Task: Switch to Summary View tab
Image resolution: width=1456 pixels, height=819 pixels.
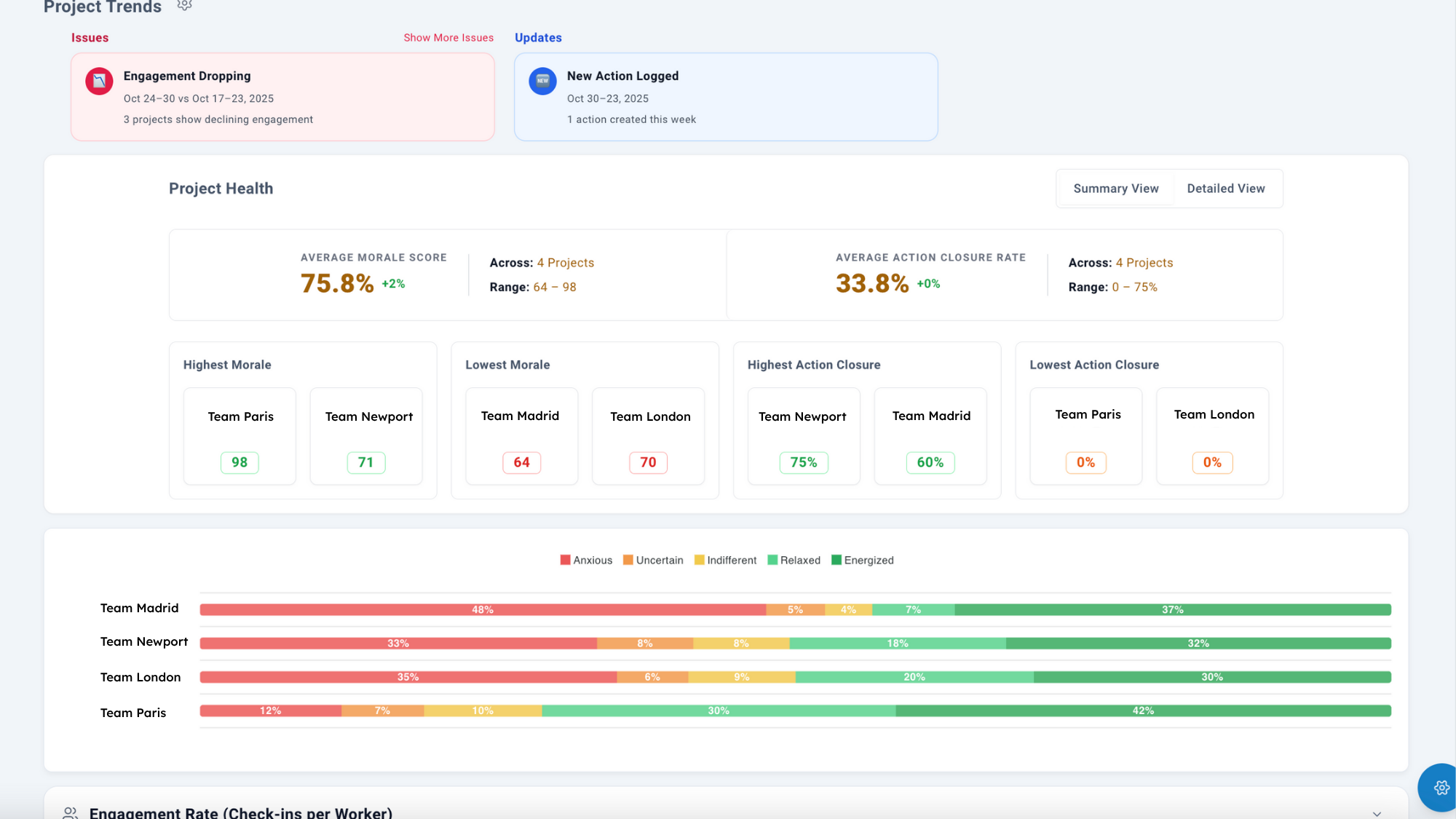Action: coord(1115,189)
